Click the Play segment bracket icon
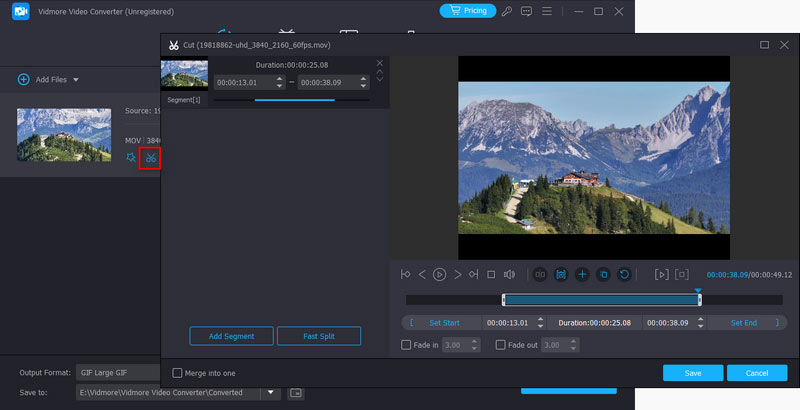Screen dimensions: 800x410 pyautogui.click(x=661, y=274)
